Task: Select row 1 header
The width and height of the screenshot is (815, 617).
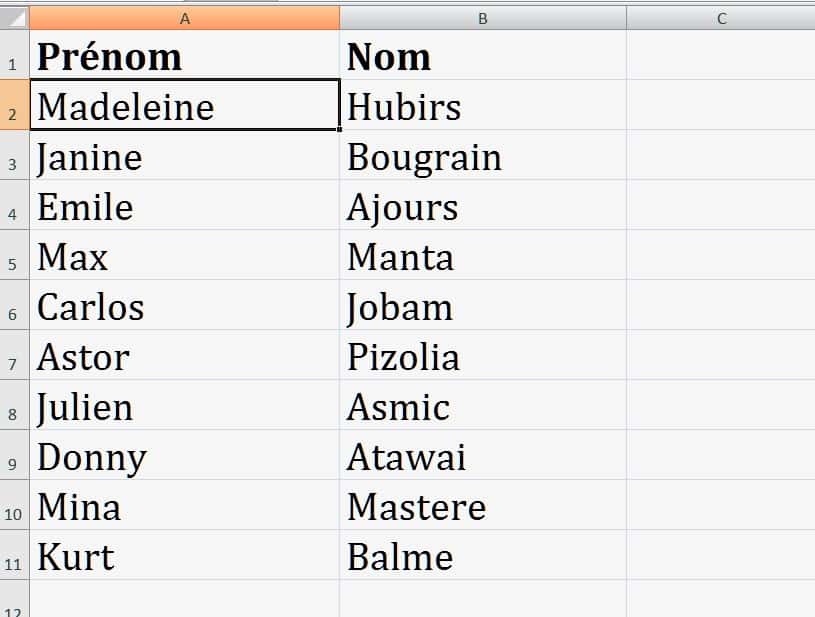Action: click(14, 56)
